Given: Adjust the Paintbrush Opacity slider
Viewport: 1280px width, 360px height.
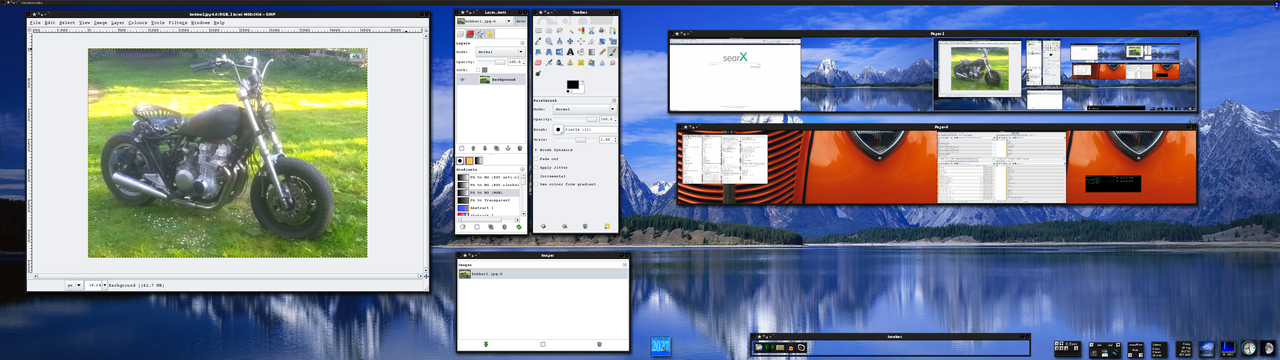Looking at the screenshot, I should click(x=576, y=119).
